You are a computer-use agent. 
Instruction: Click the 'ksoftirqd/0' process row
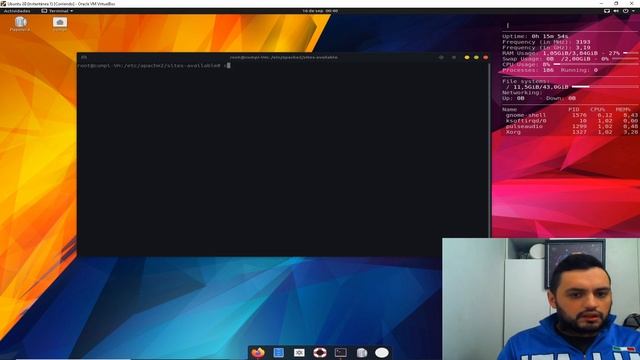pyautogui.click(x=571, y=121)
